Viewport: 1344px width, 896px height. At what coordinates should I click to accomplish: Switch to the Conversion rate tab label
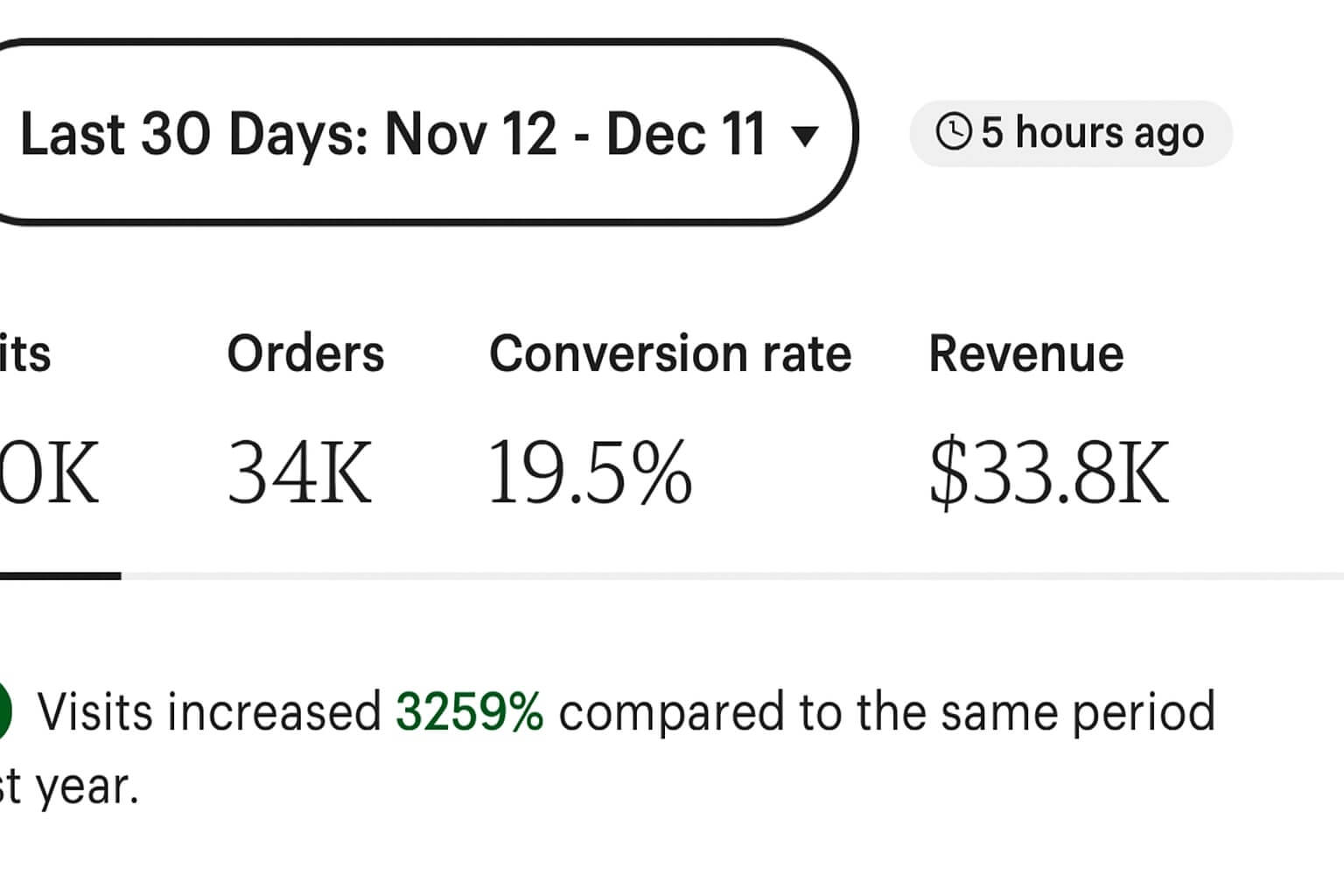(670, 353)
